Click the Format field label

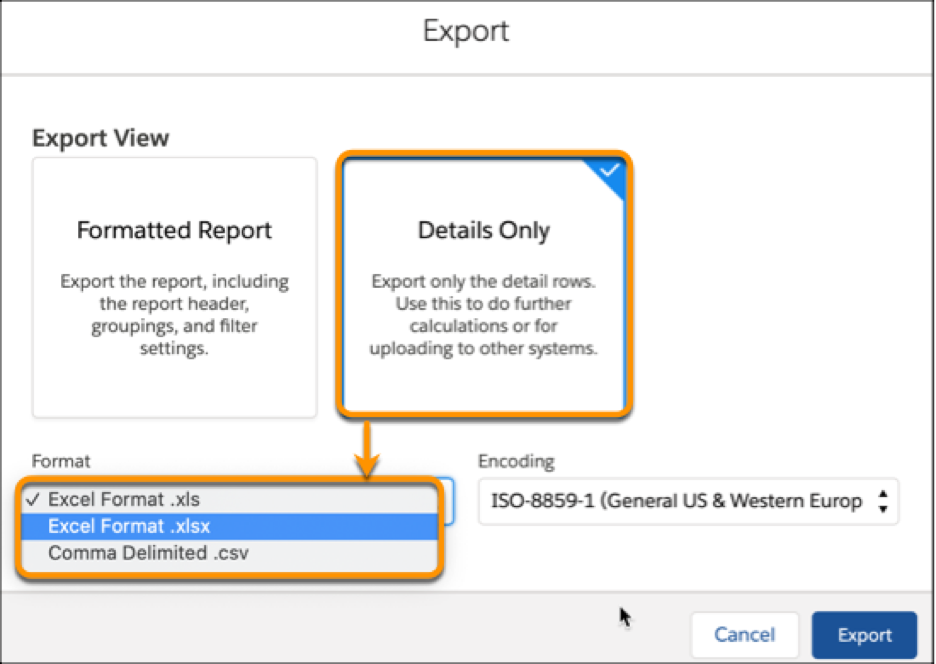tap(61, 461)
